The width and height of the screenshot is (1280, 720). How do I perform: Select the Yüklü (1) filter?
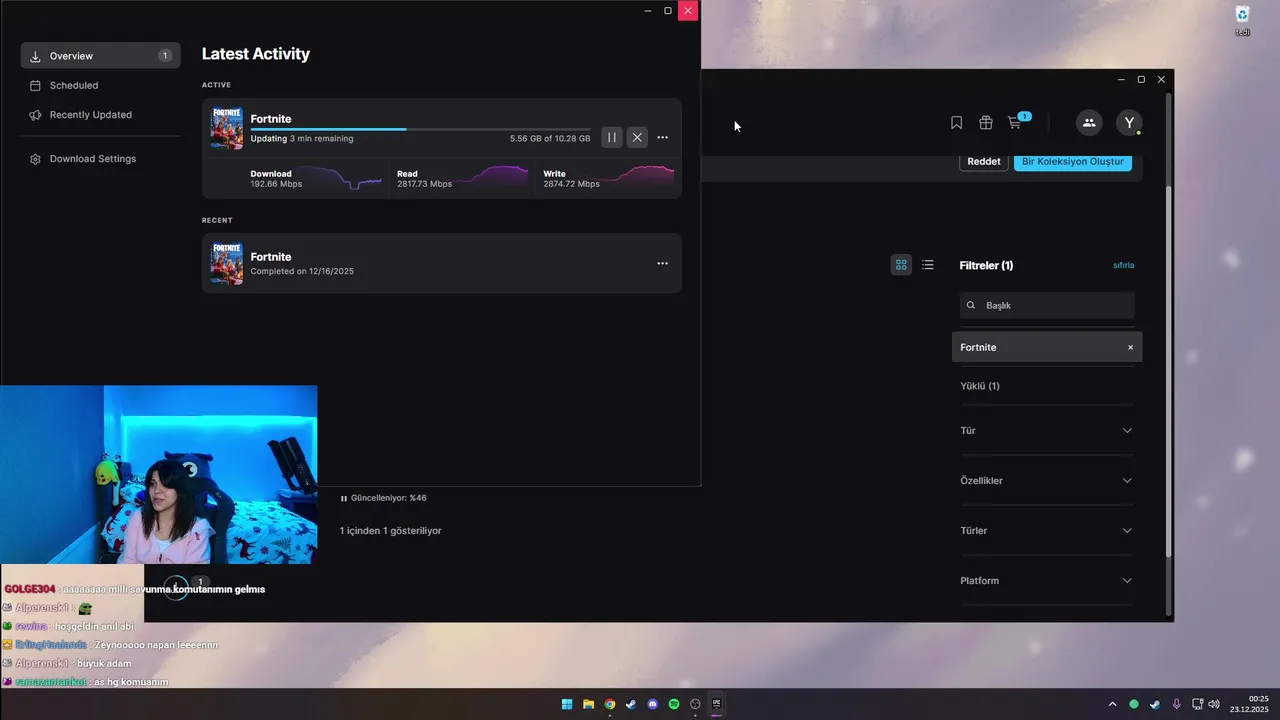[x=980, y=386]
